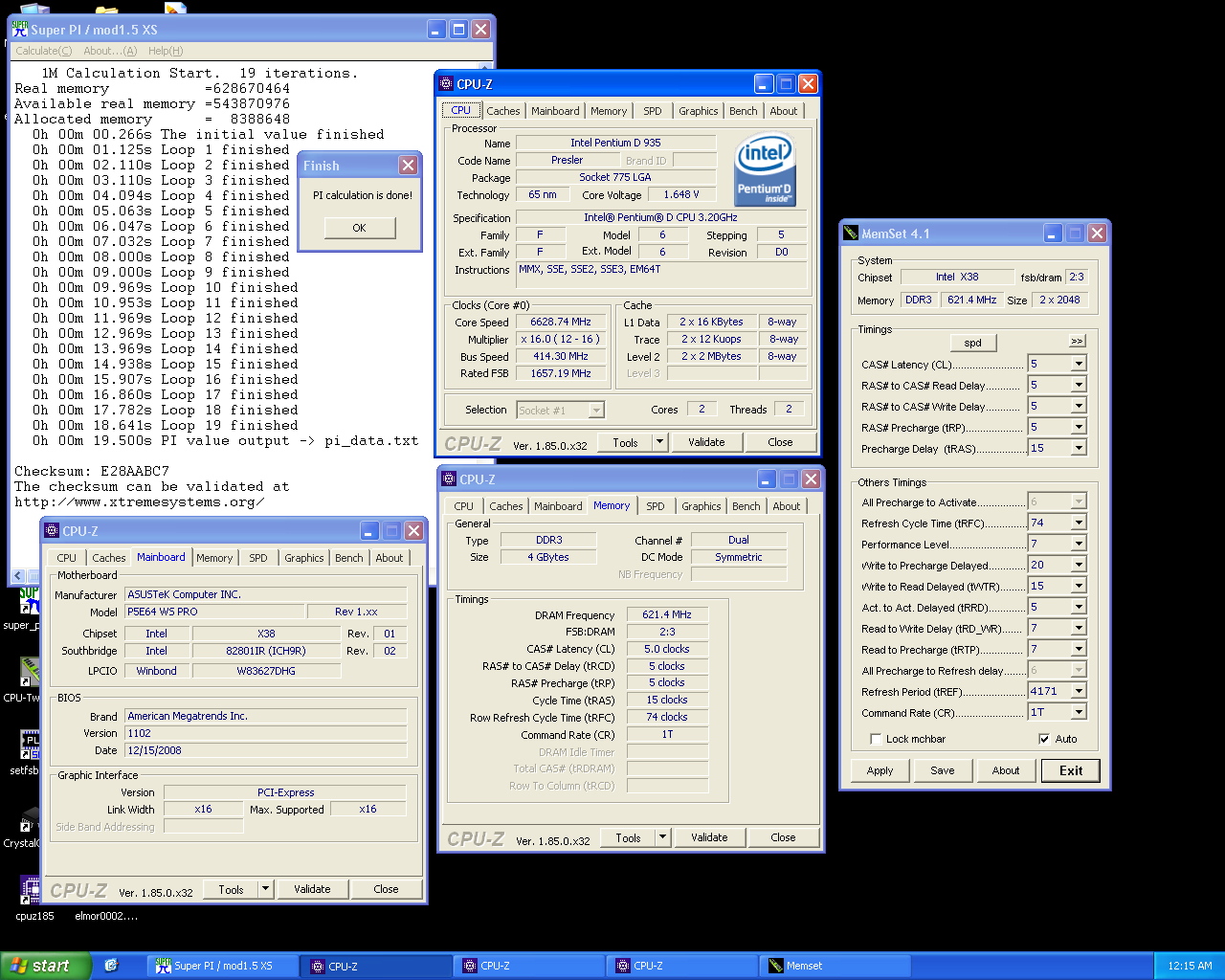
Task: Click the >> expand button in MemSet
Action: pyautogui.click(x=1077, y=341)
